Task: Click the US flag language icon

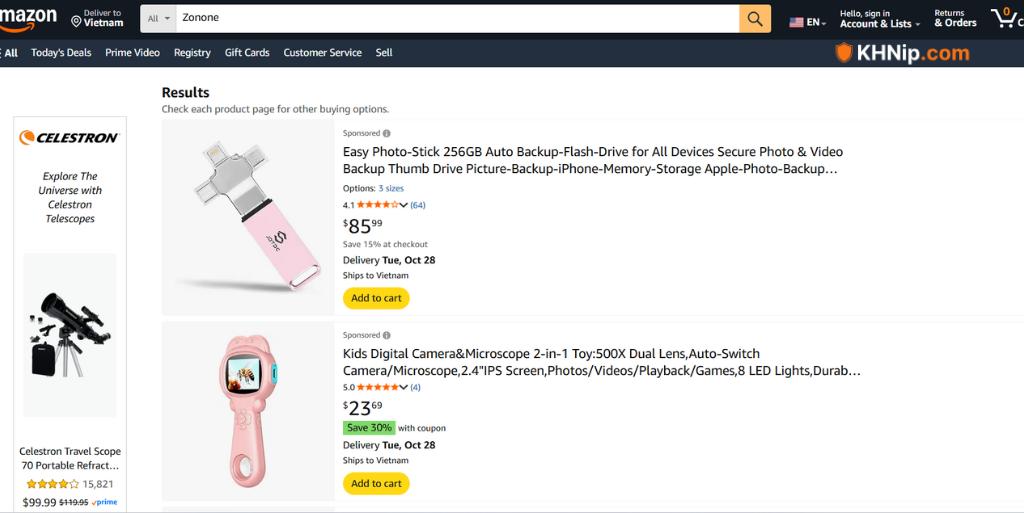Action: click(796, 22)
